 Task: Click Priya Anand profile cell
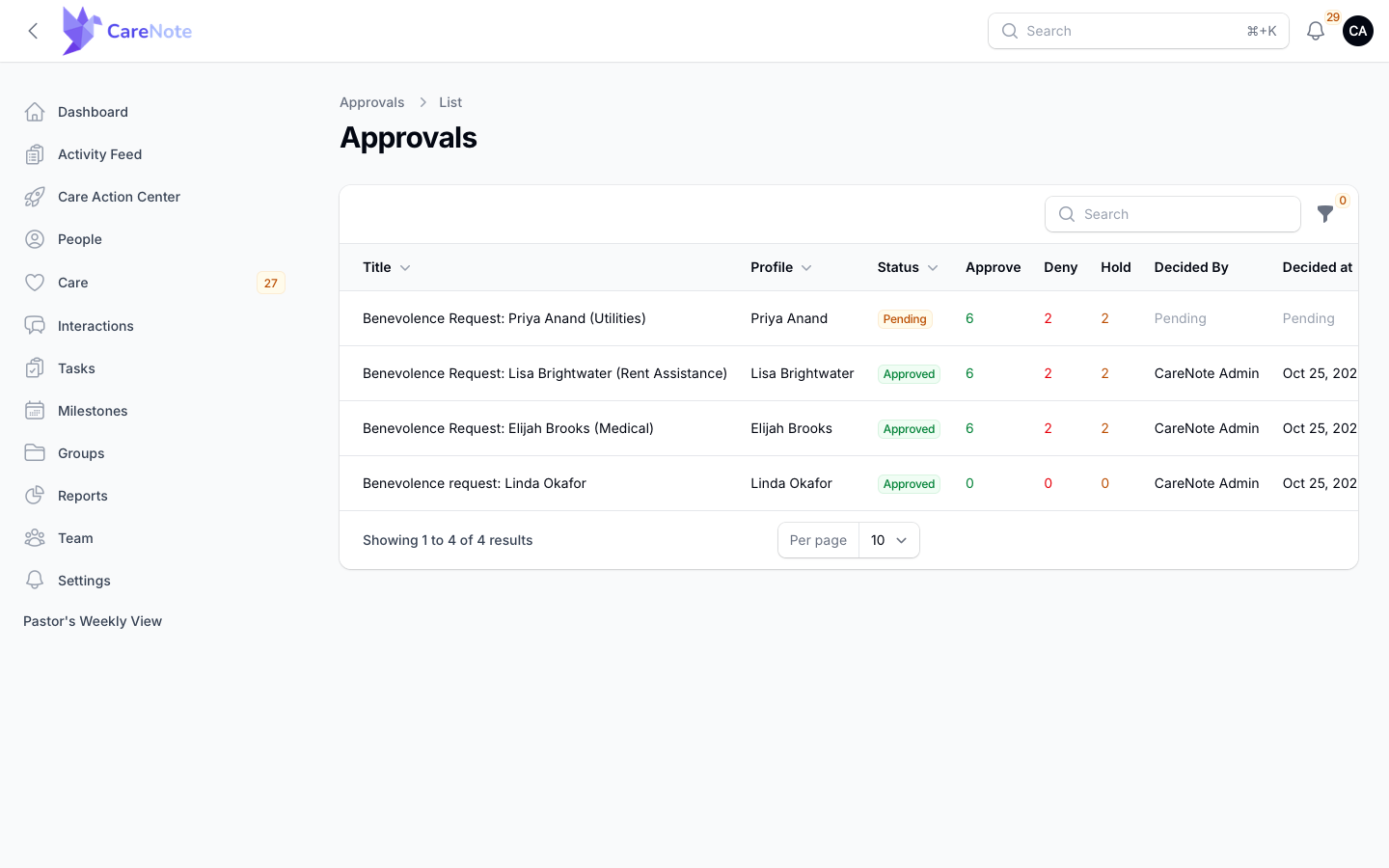click(789, 318)
